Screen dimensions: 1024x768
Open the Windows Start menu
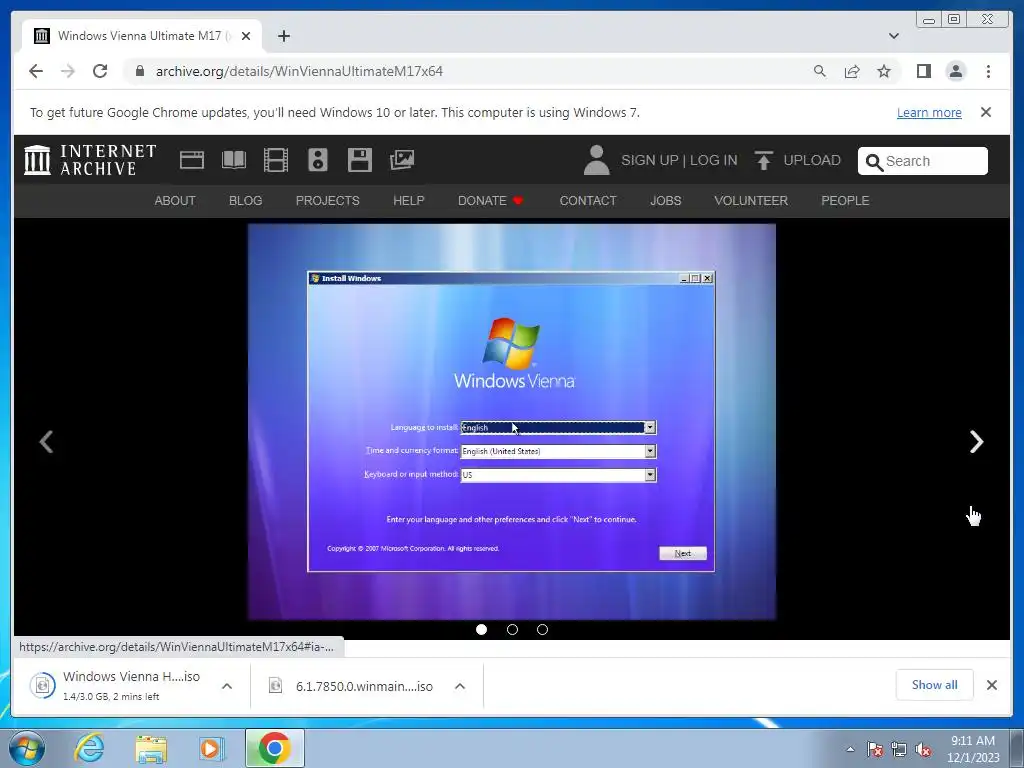[x=27, y=748]
